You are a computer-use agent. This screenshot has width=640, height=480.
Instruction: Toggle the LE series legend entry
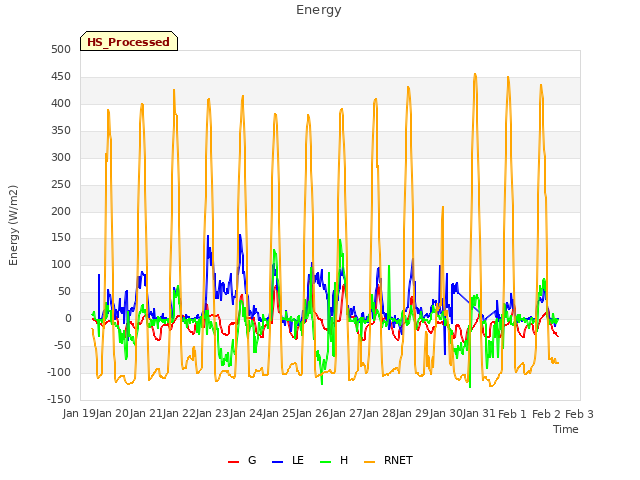coord(288,460)
